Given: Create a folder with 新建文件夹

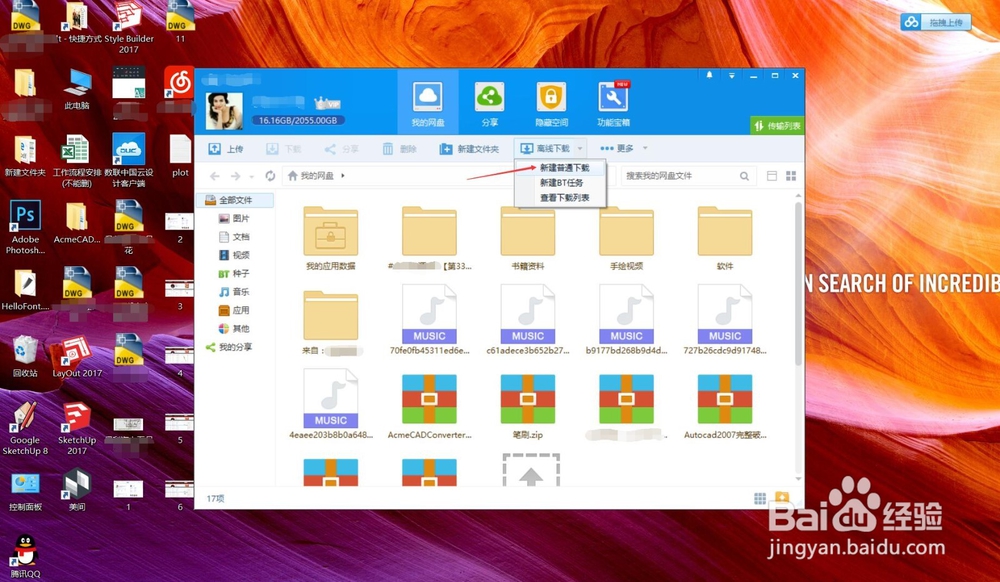Looking at the screenshot, I should pos(469,149).
